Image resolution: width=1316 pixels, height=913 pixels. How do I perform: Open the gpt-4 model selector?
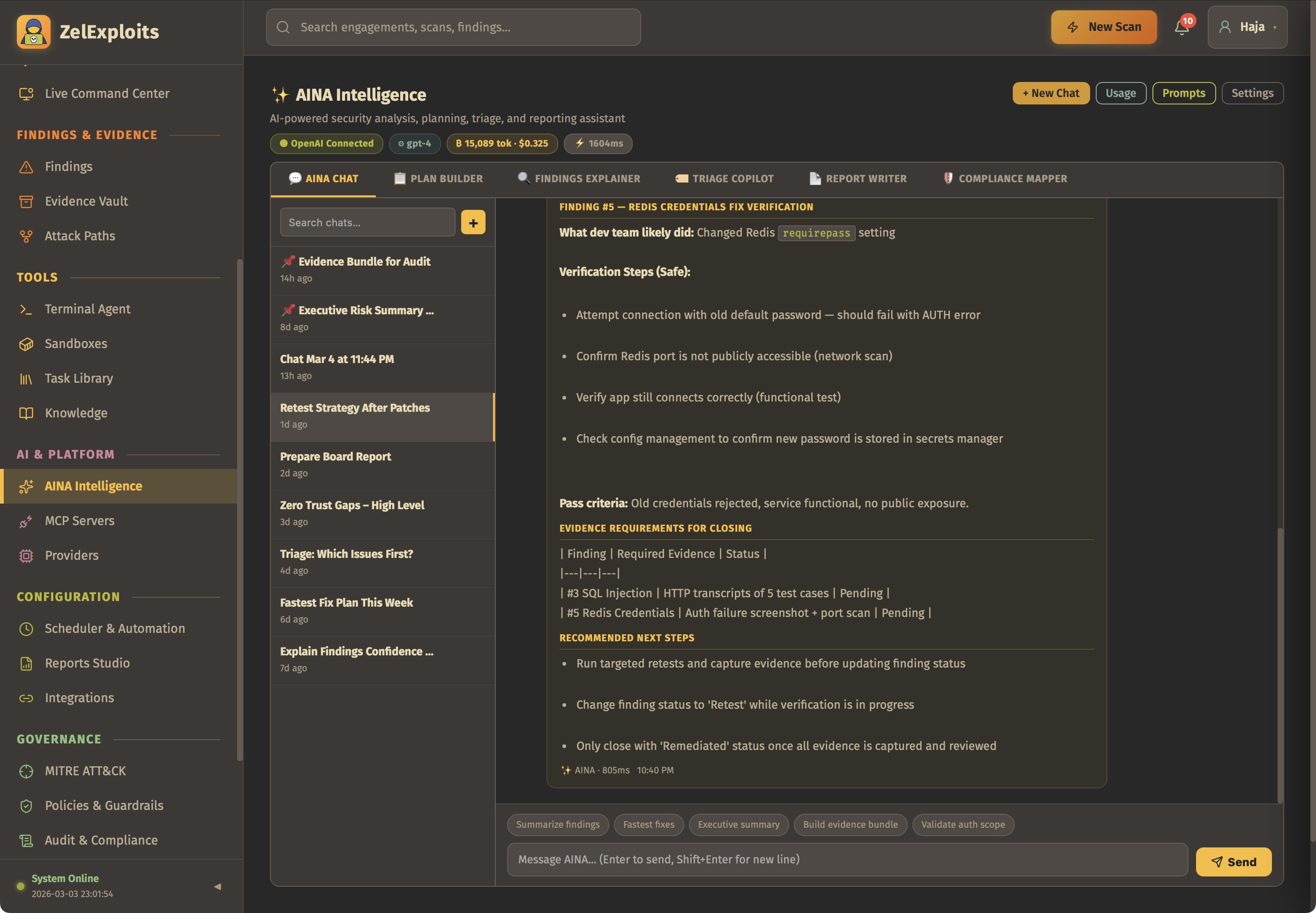[414, 144]
